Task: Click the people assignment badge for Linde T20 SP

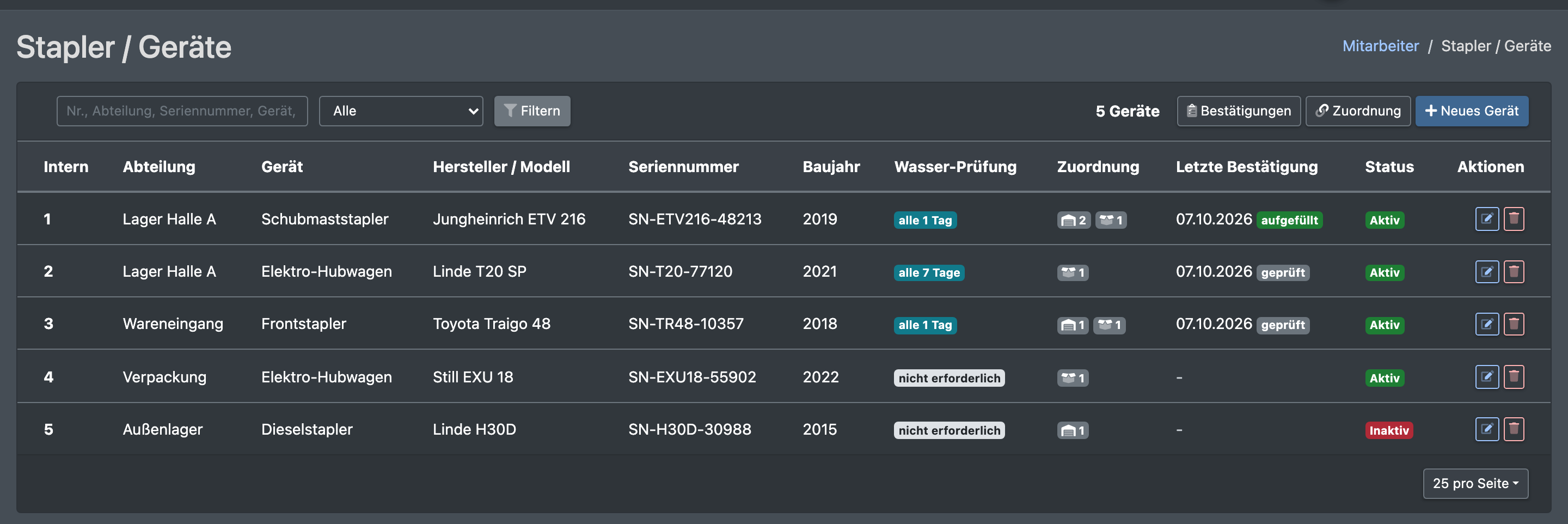Action: pos(1073,272)
